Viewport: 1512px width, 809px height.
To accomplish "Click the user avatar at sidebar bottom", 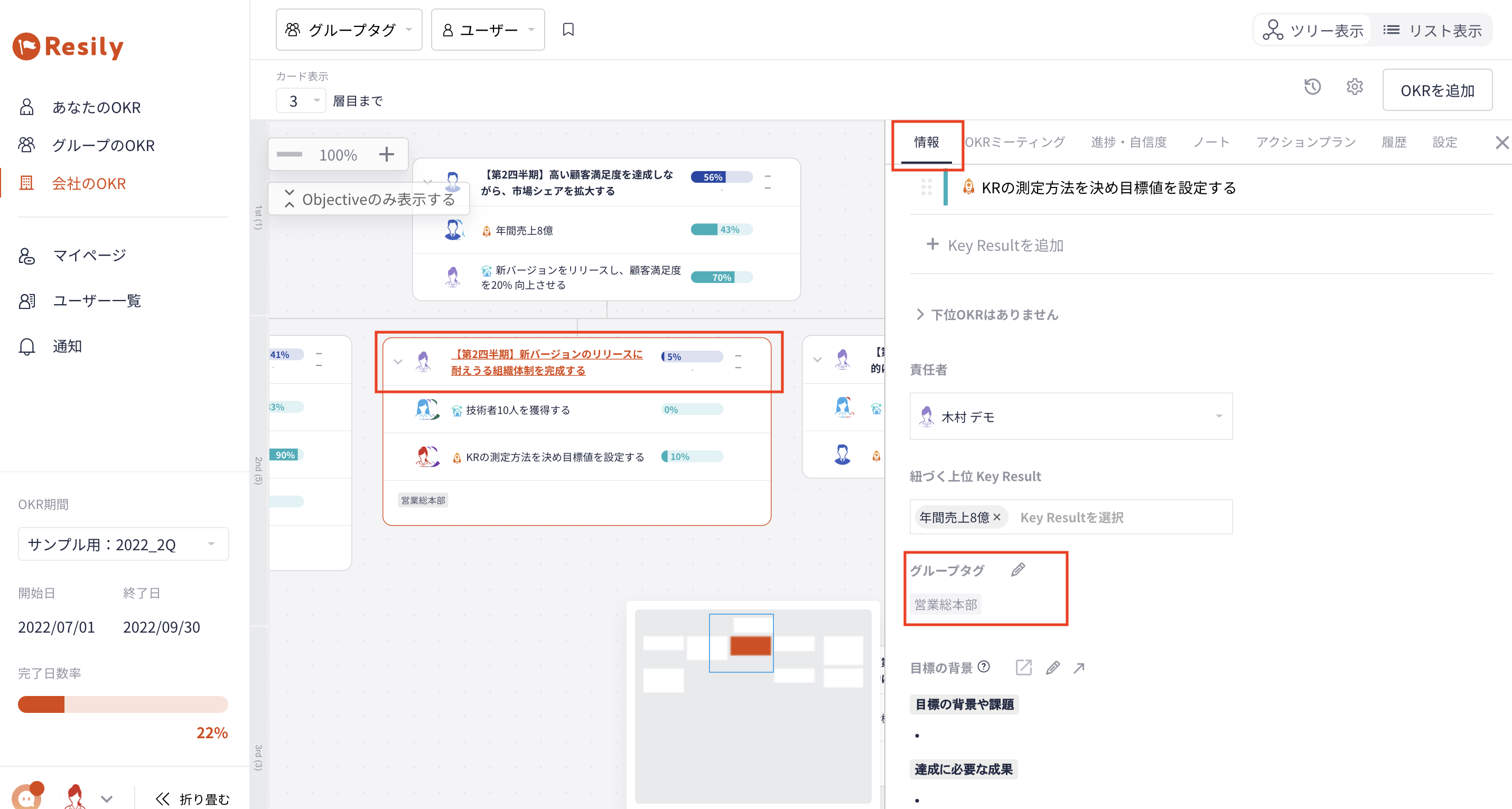I will point(74,797).
